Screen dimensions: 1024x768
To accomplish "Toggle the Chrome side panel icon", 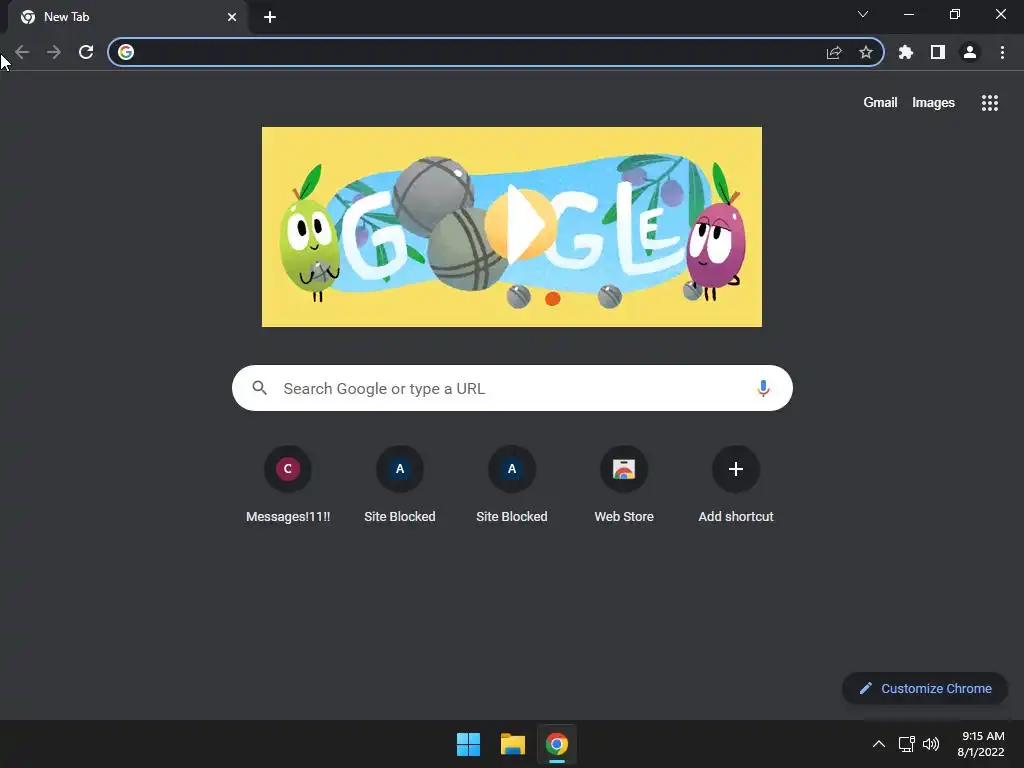I will tap(937, 52).
